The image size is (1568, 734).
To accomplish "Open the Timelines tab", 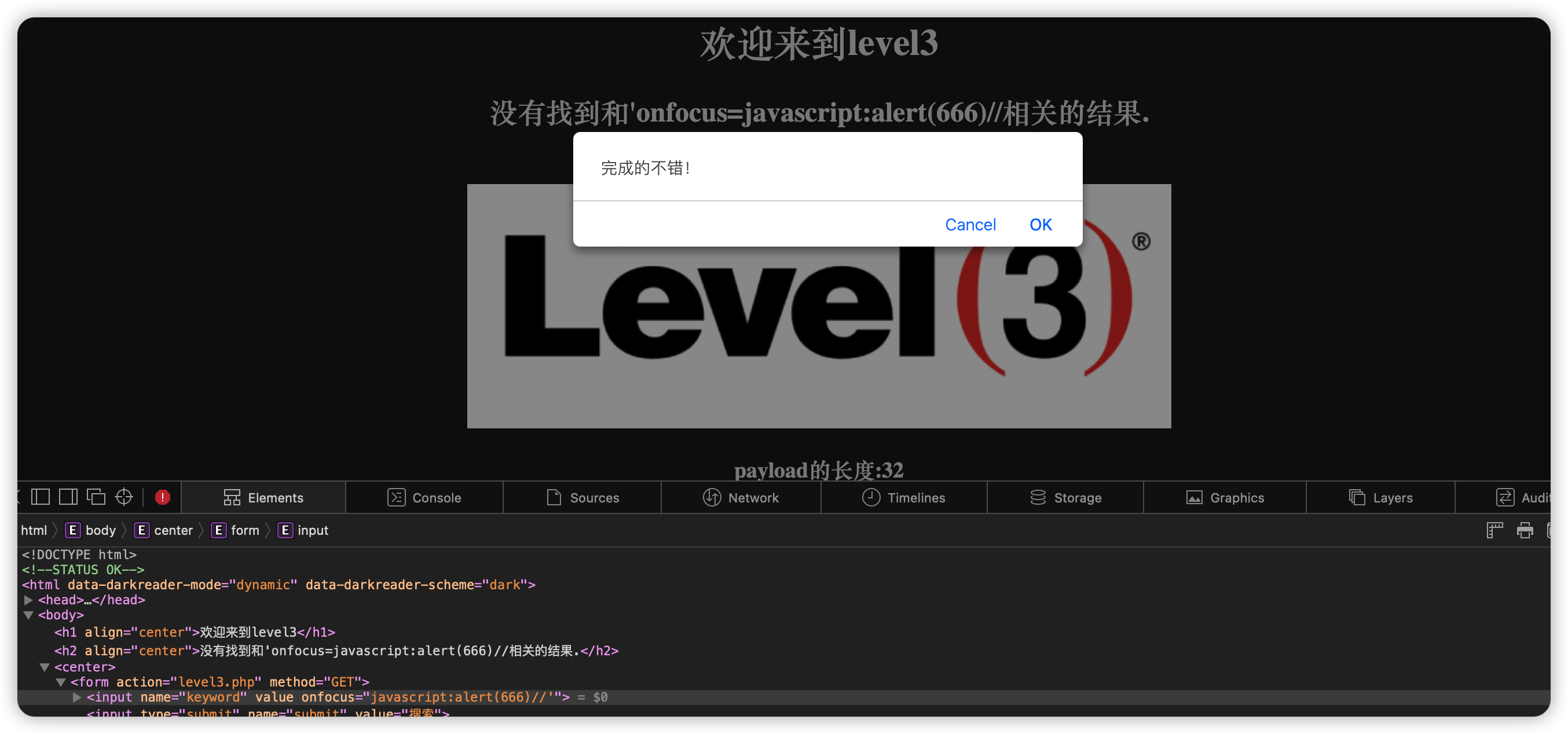I will 904,497.
